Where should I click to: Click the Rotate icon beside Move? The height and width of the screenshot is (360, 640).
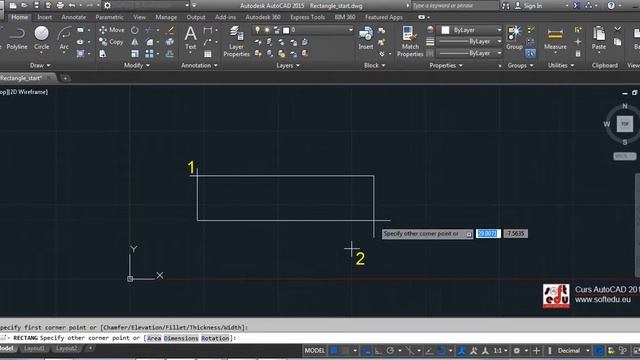click(x=134, y=30)
